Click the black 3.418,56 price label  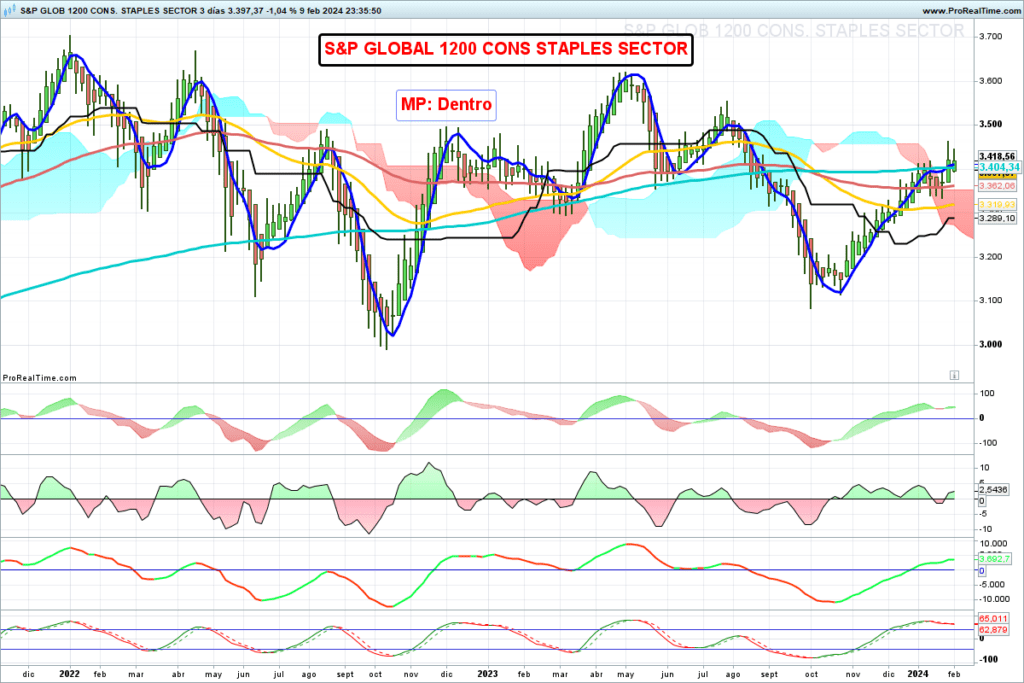click(997, 157)
